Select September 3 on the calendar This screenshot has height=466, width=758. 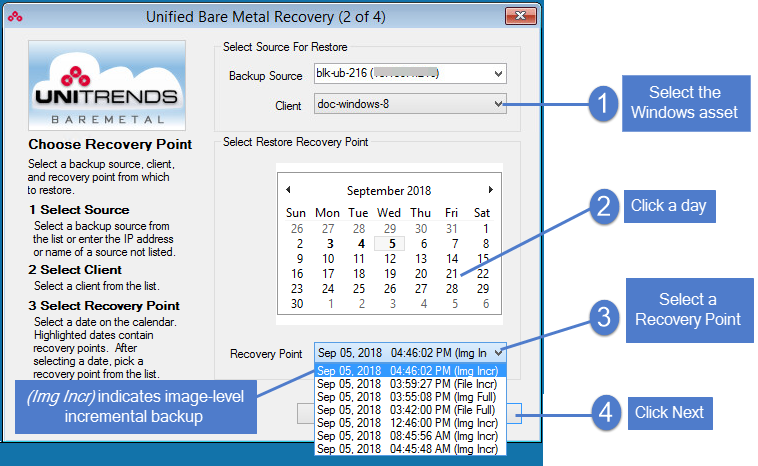pos(329,244)
